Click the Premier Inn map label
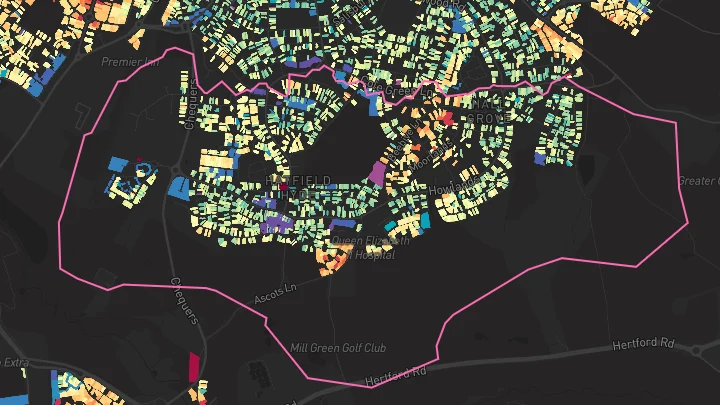The height and width of the screenshot is (405, 720). pos(130,62)
